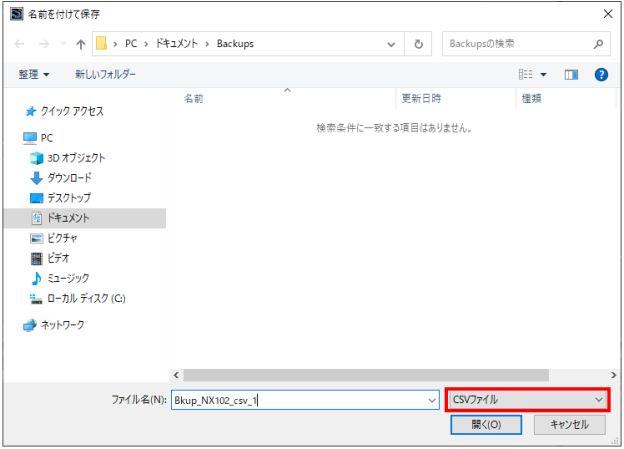
Task: Go up one folder level
Action: (x=81, y=44)
